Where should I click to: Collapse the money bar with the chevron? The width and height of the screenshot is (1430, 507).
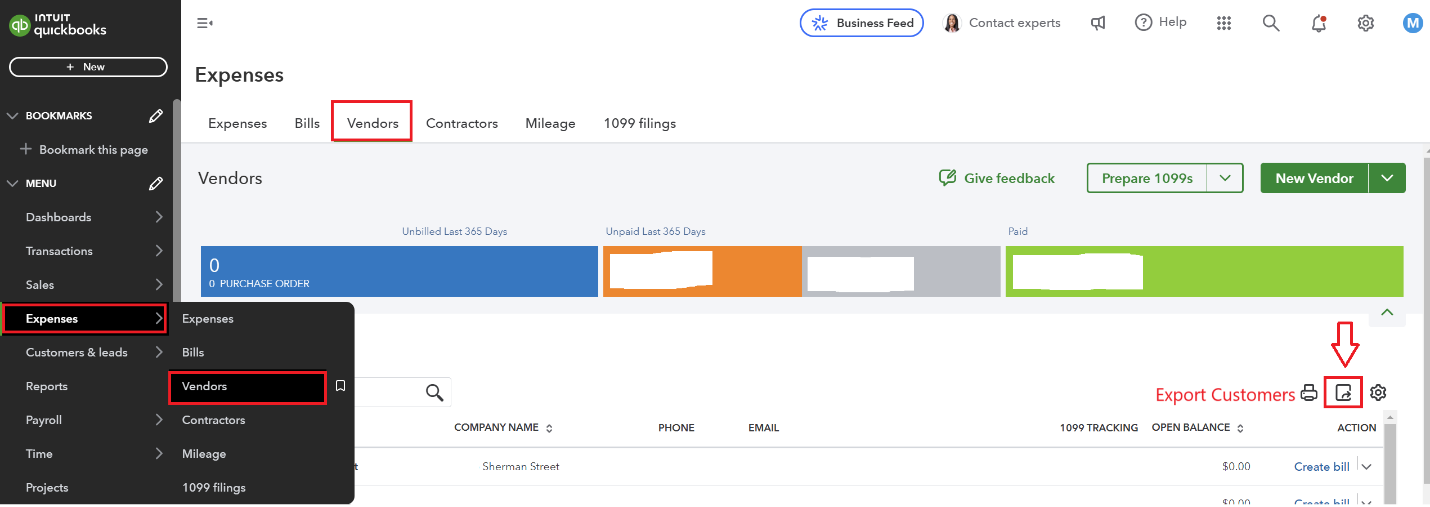point(1387,313)
